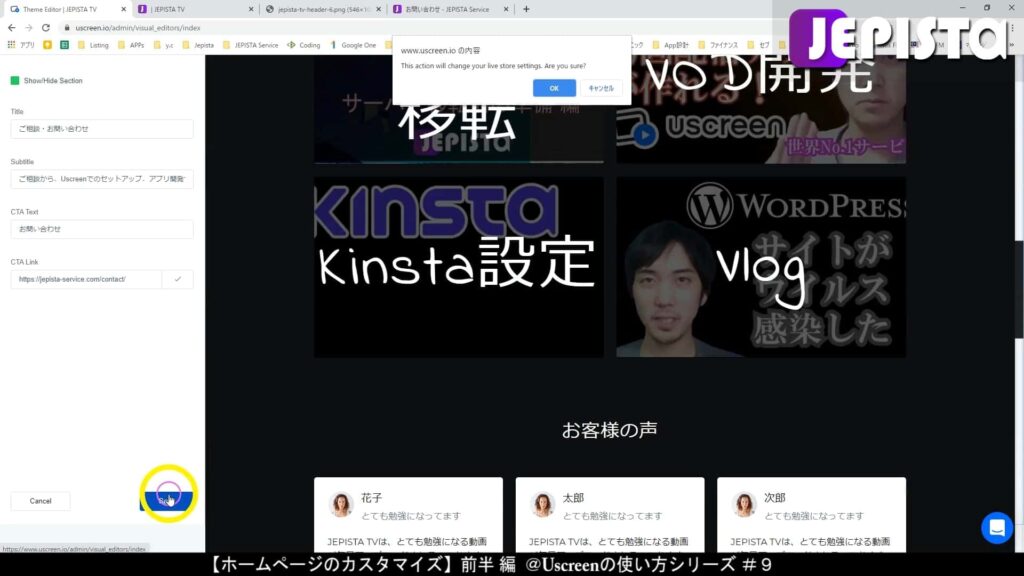Click 太郎's avatar image
Image resolution: width=1024 pixels, height=576 pixels.
click(543, 504)
